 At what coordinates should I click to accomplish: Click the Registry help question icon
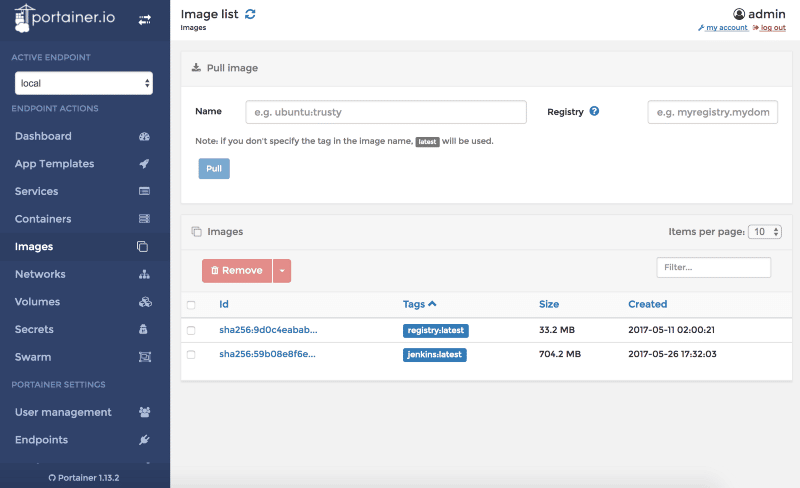[x=594, y=112]
